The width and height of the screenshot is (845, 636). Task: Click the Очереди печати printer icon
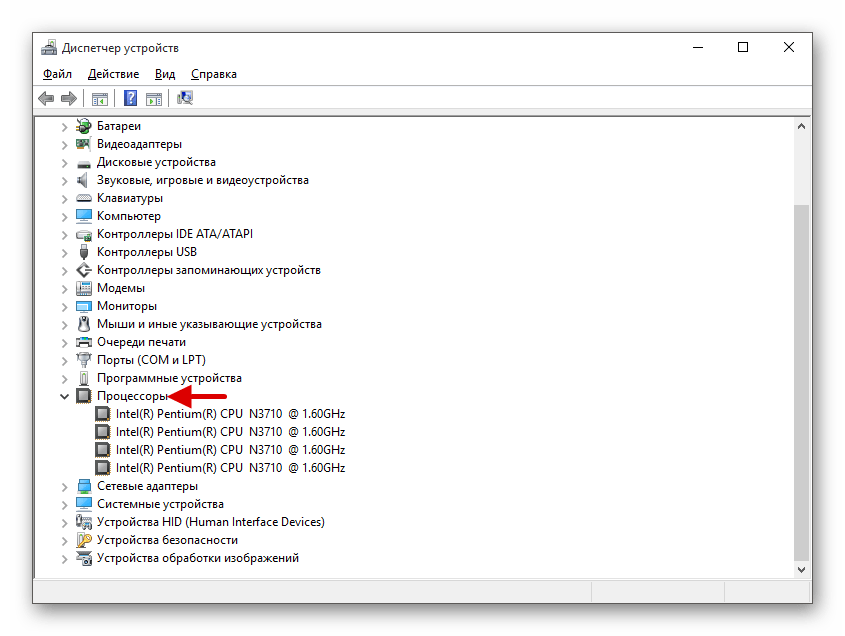point(85,342)
